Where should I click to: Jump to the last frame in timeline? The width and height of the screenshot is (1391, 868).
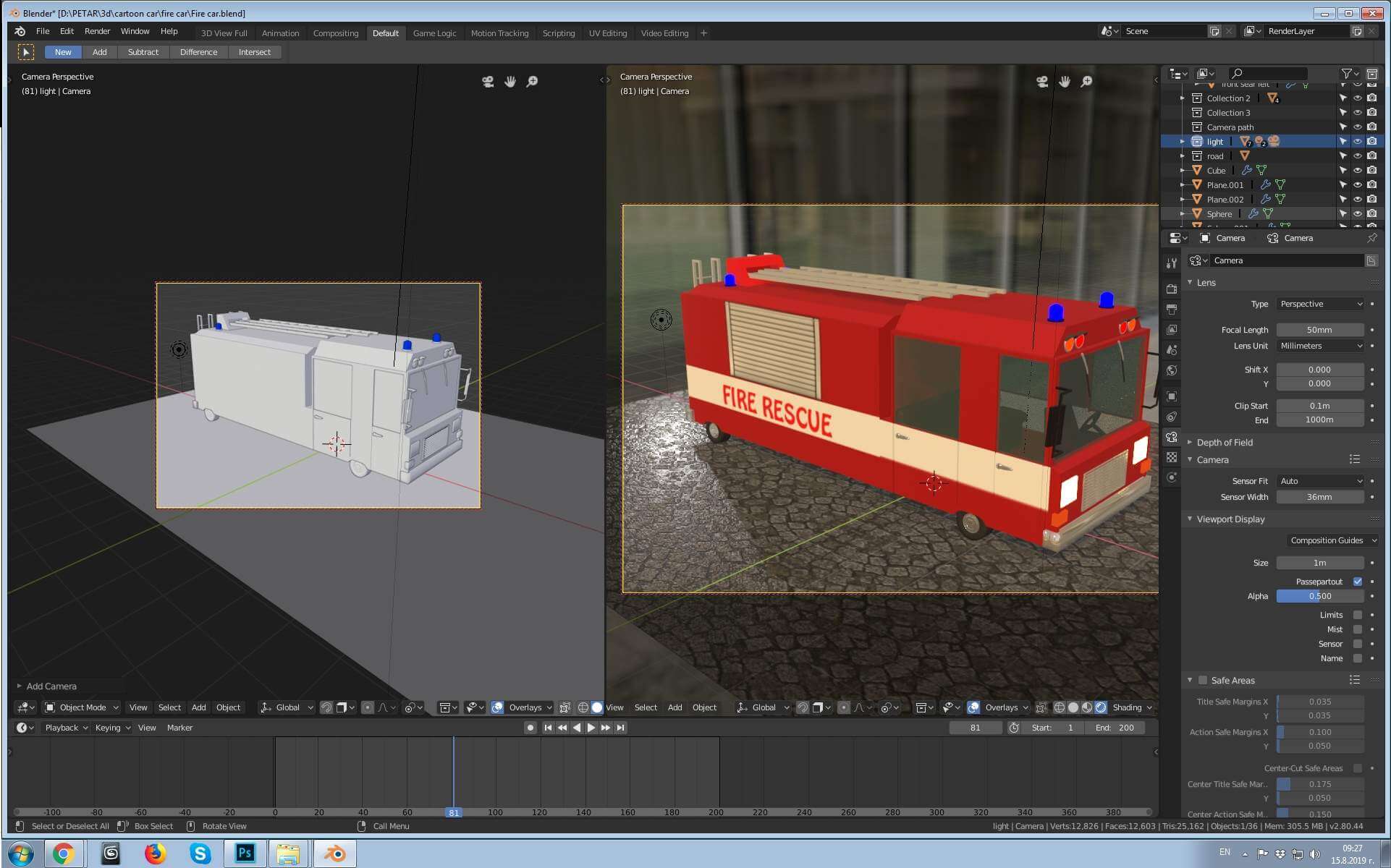click(620, 728)
